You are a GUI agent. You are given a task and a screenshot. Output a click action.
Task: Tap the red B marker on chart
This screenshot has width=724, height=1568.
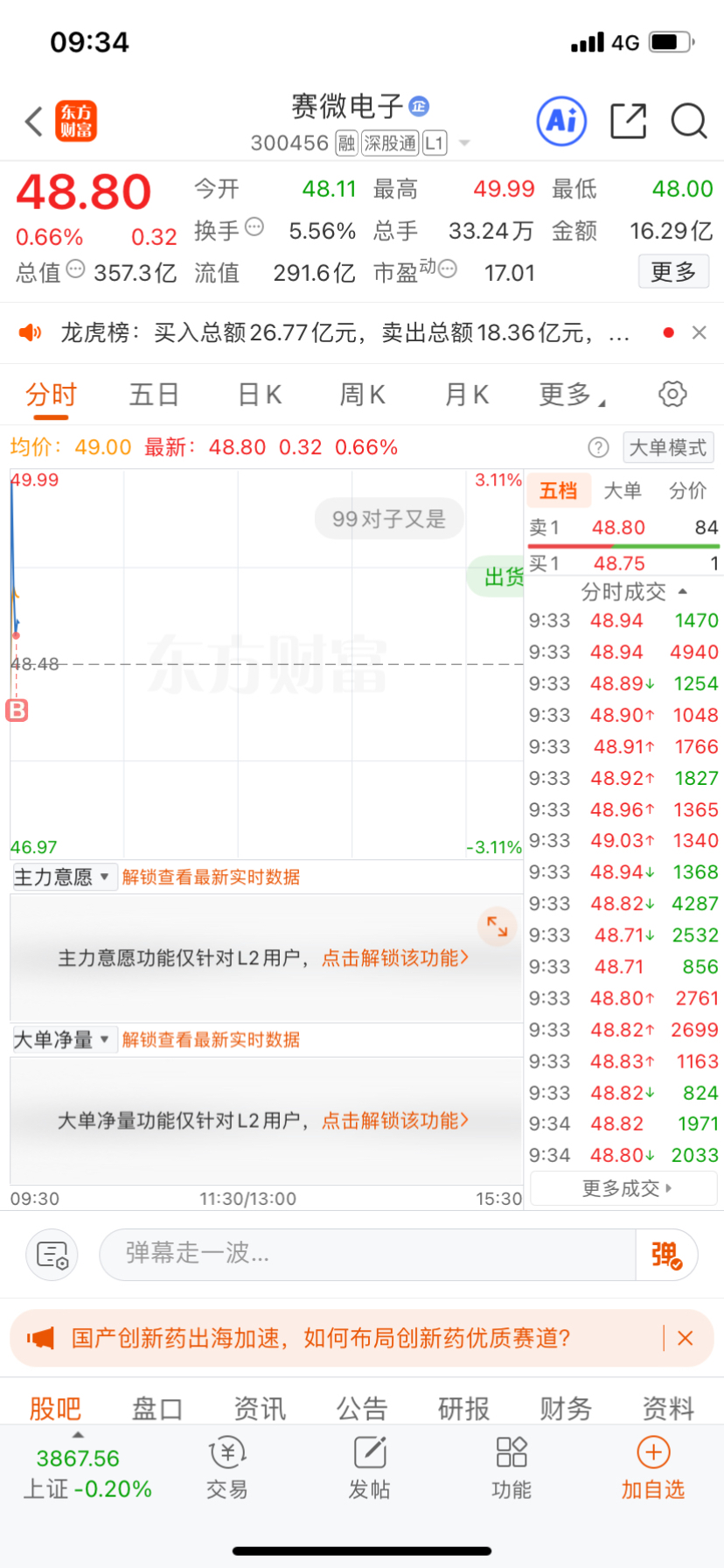[17, 710]
